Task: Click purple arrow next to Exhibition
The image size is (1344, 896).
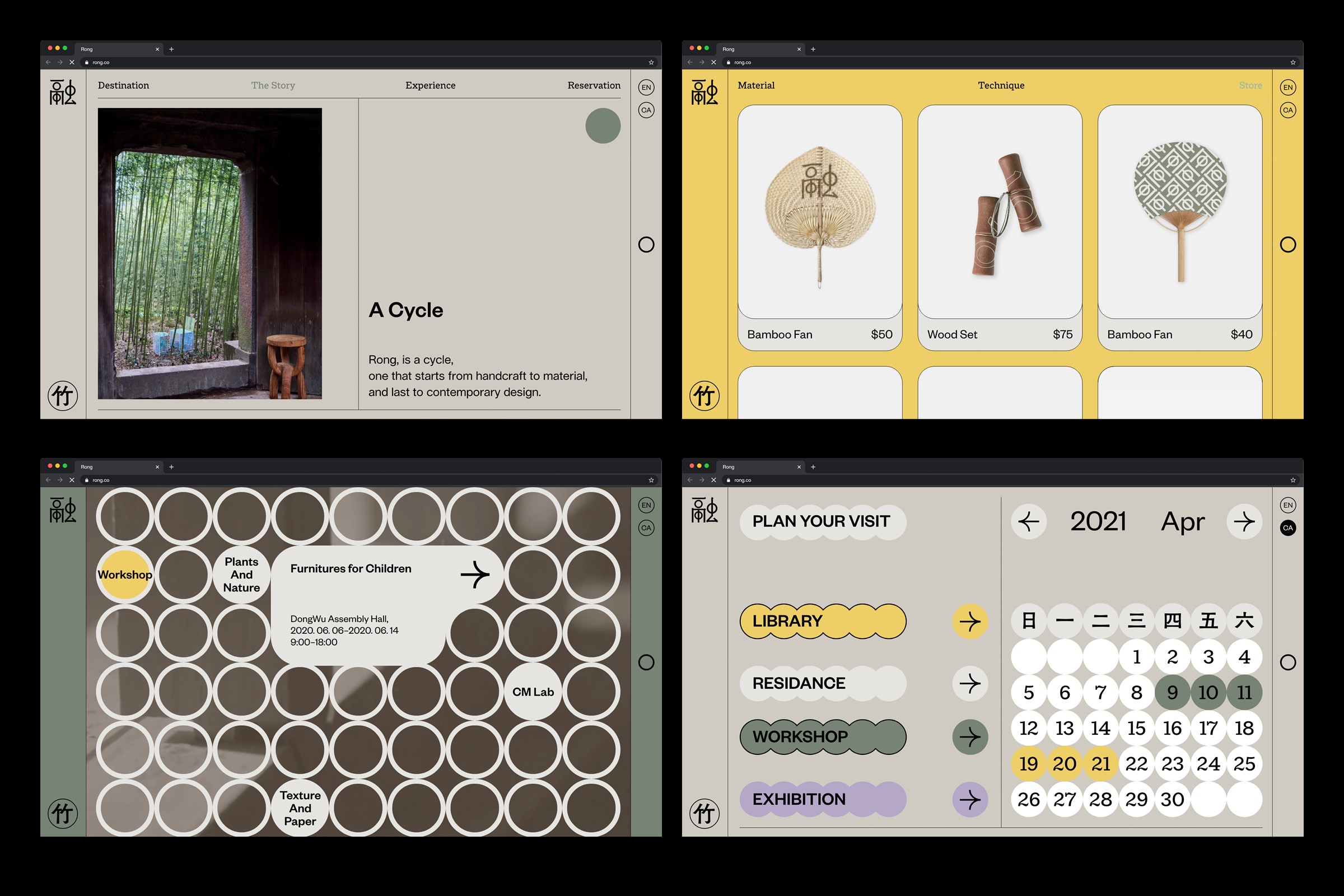Action: (970, 799)
